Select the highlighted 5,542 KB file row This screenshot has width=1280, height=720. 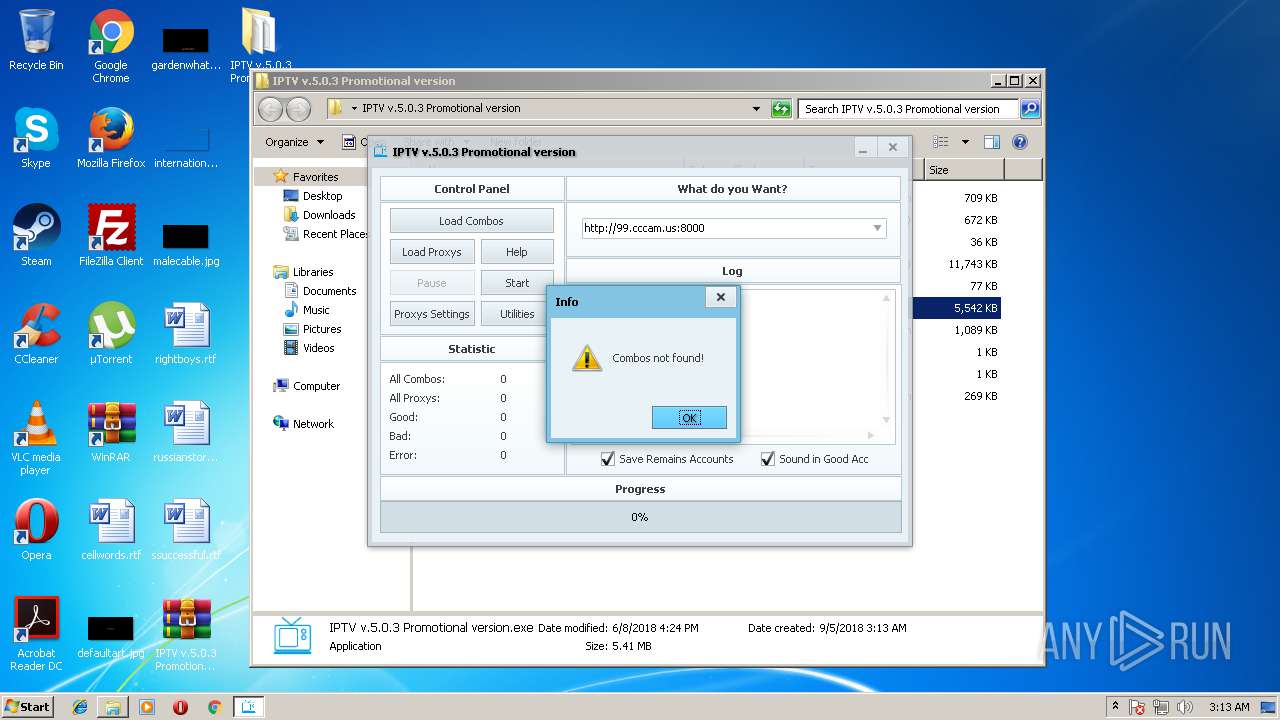[x=958, y=308]
